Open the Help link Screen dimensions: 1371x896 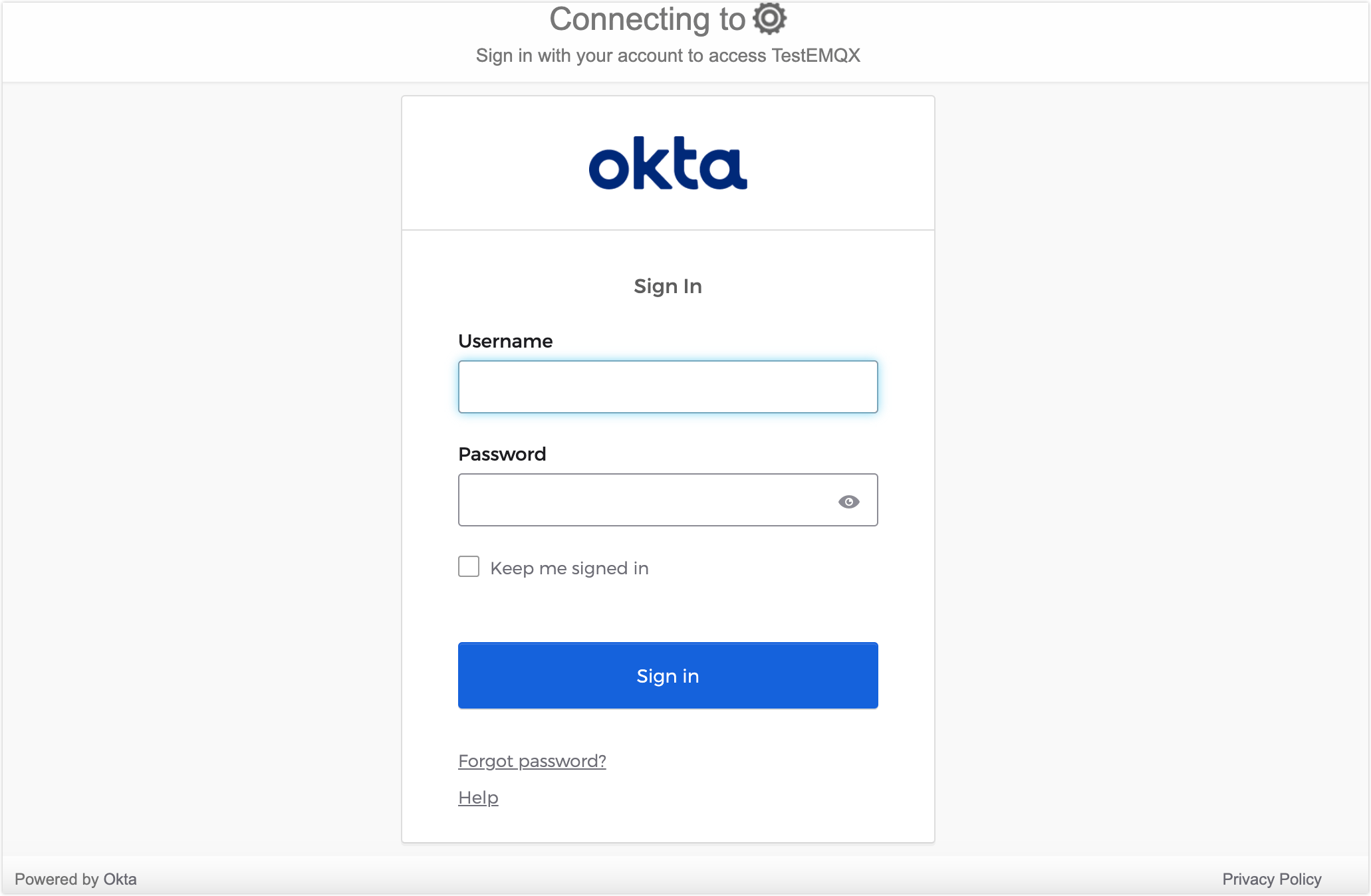(x=477, y=797)
